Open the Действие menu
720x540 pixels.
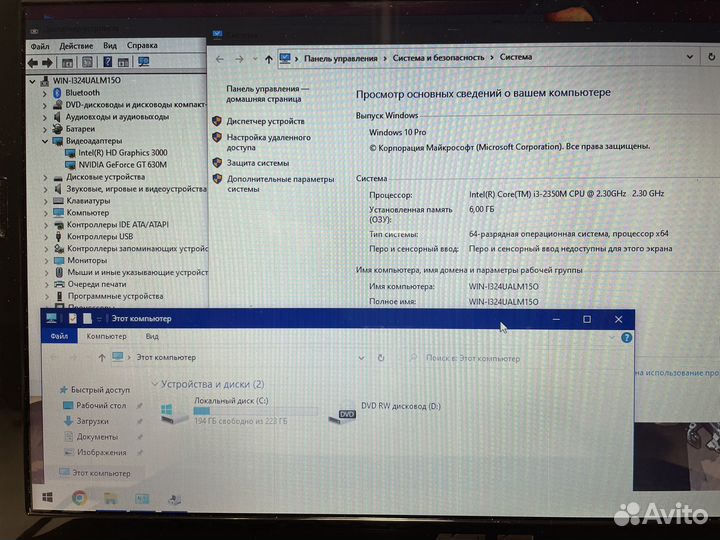click(x=76, y=46)
